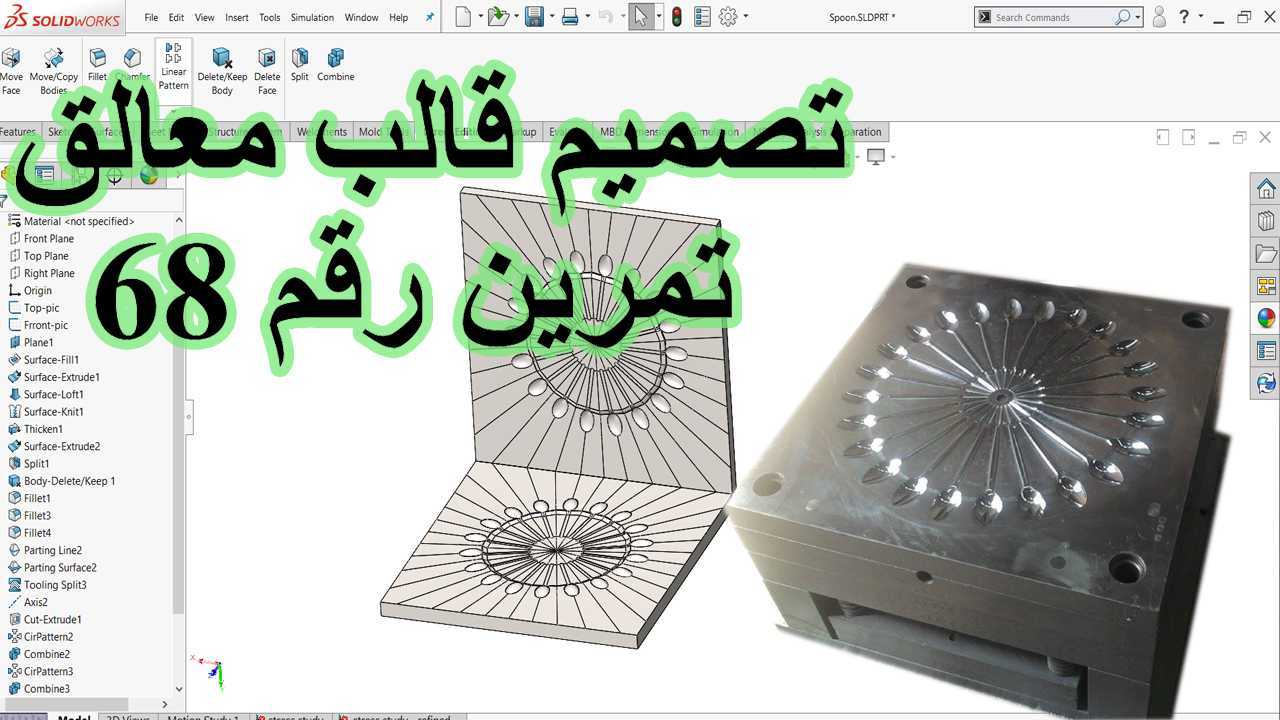The height and width of the screenshot is (720, 1280).
Task: Click the feature tree scroll-down arrow
Action: 179,689
